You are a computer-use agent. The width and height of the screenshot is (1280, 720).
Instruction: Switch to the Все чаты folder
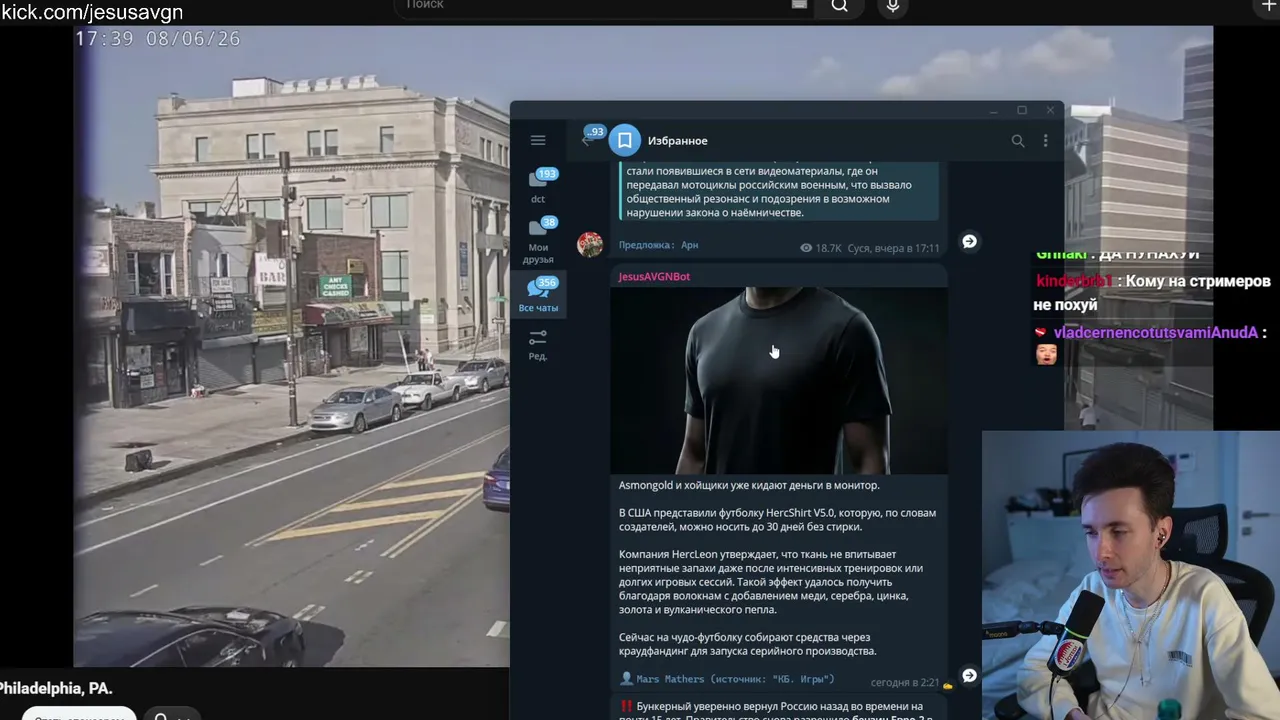tap(539, 295)
